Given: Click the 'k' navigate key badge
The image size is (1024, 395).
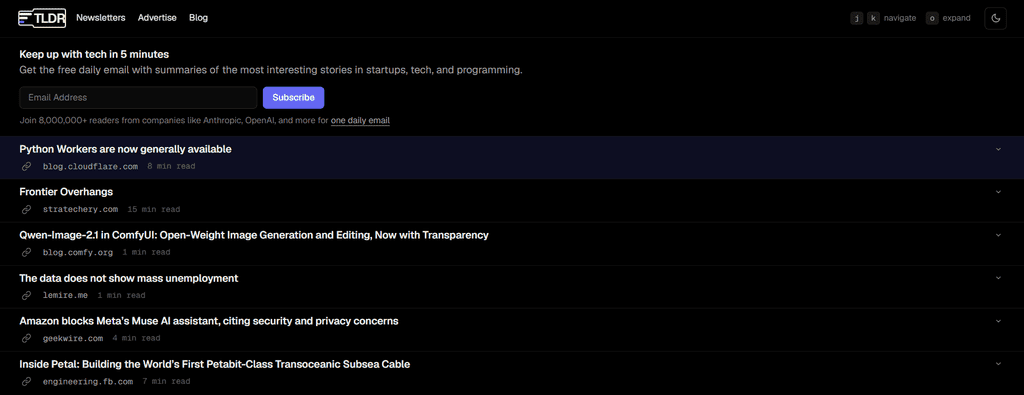Looking at the screenshot, I should (x=873, y=18).
